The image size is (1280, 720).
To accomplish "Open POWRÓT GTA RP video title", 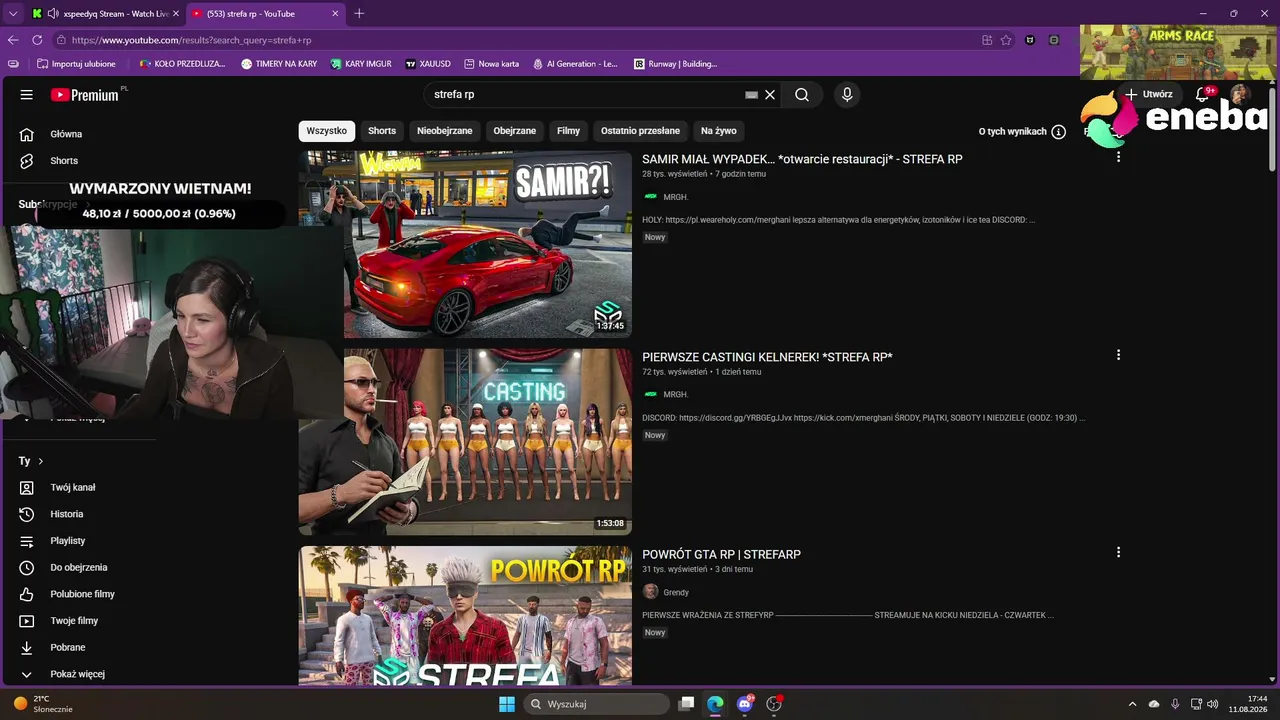I will click(721, 554).
